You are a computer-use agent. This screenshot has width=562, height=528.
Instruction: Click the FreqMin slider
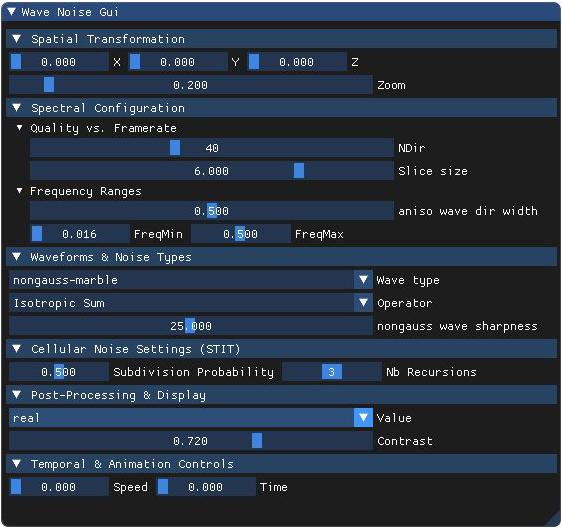point(80,234)
